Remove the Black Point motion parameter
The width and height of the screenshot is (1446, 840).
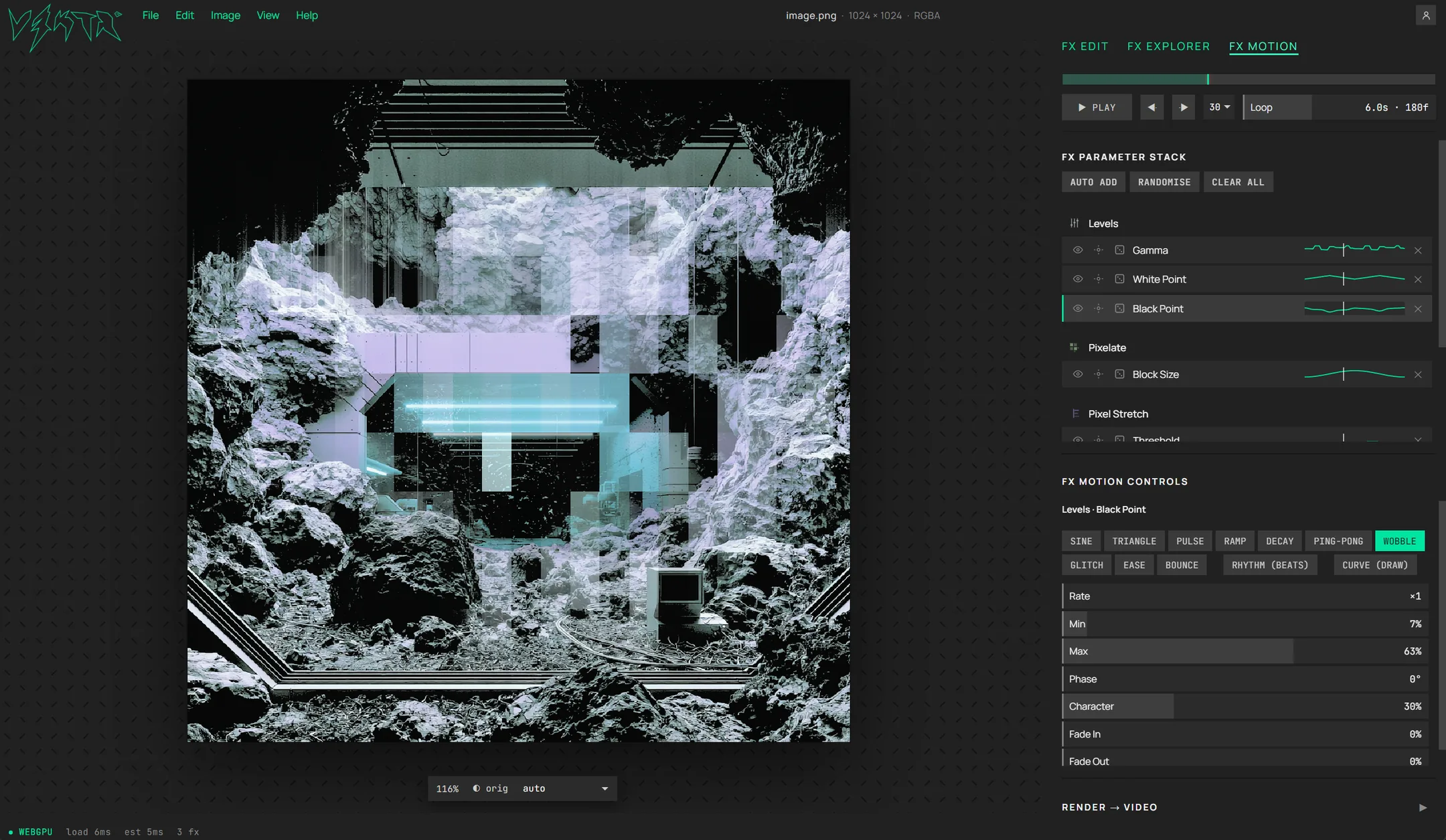1418,309
